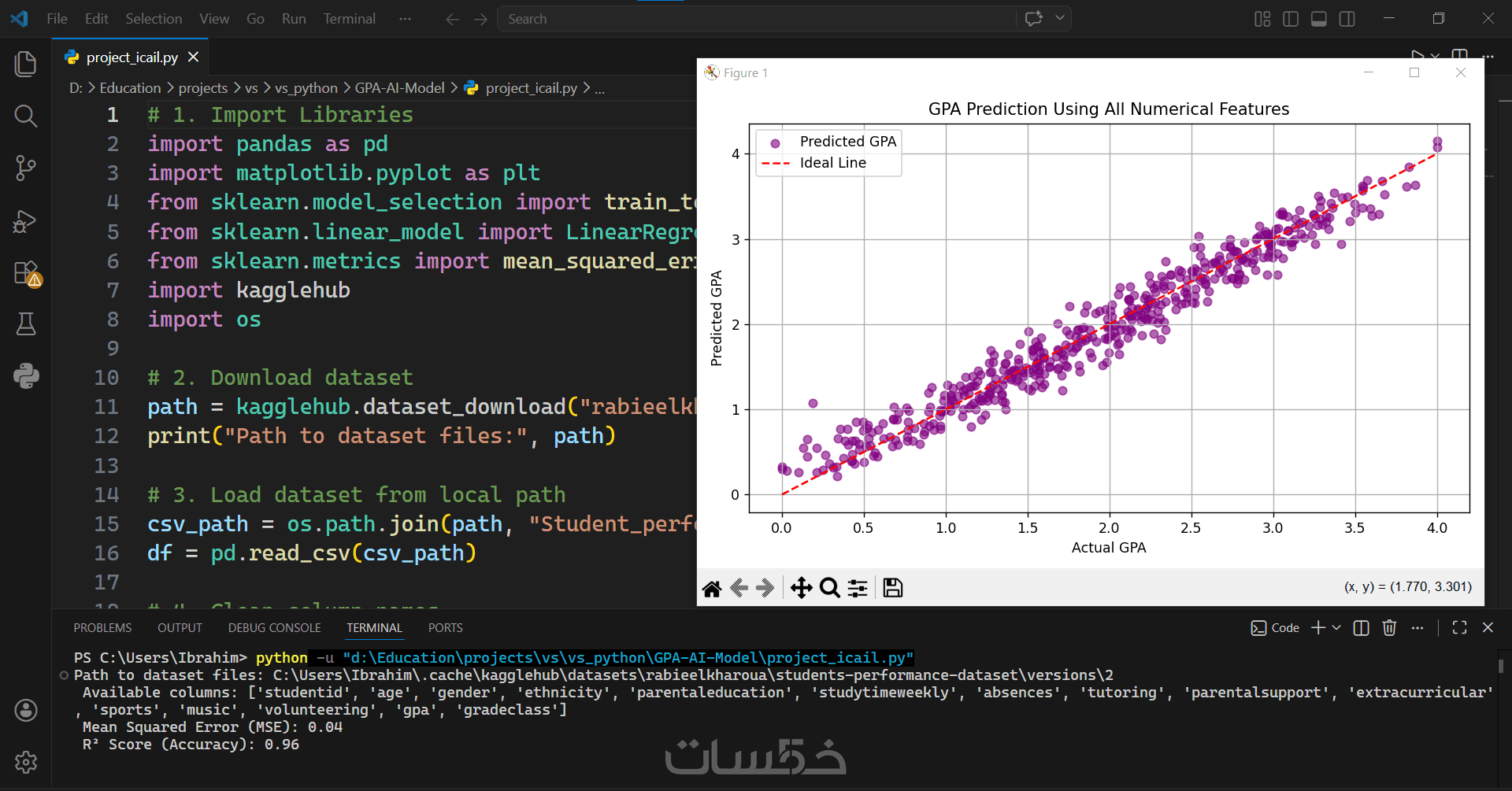Open Customize Layout options
The image size is (1512, 791).
coord(1262,19)
